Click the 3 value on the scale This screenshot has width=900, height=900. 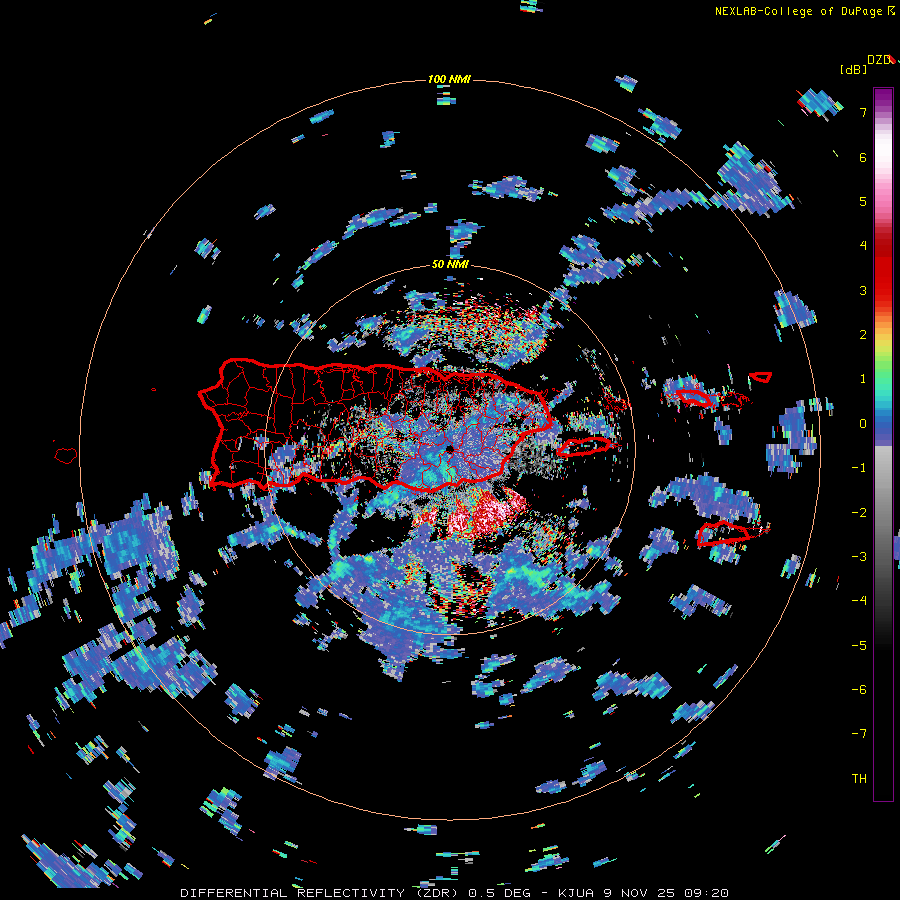click(x=863, y=290)
